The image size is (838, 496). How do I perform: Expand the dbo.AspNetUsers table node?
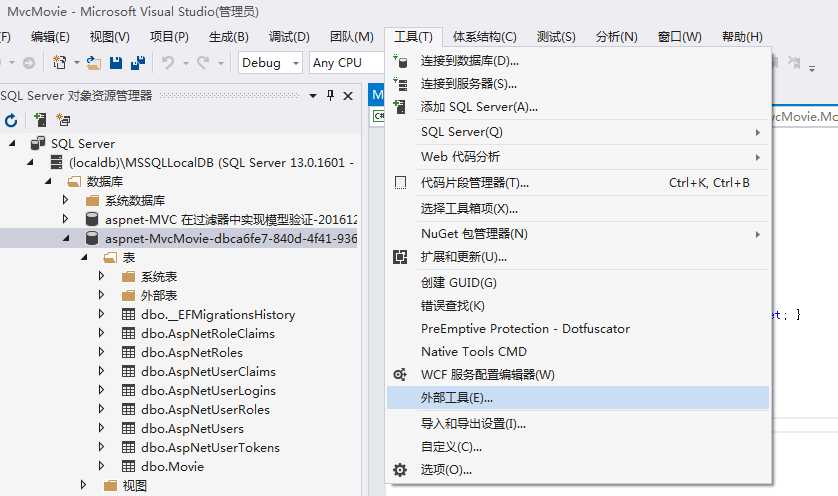(102, 428)
